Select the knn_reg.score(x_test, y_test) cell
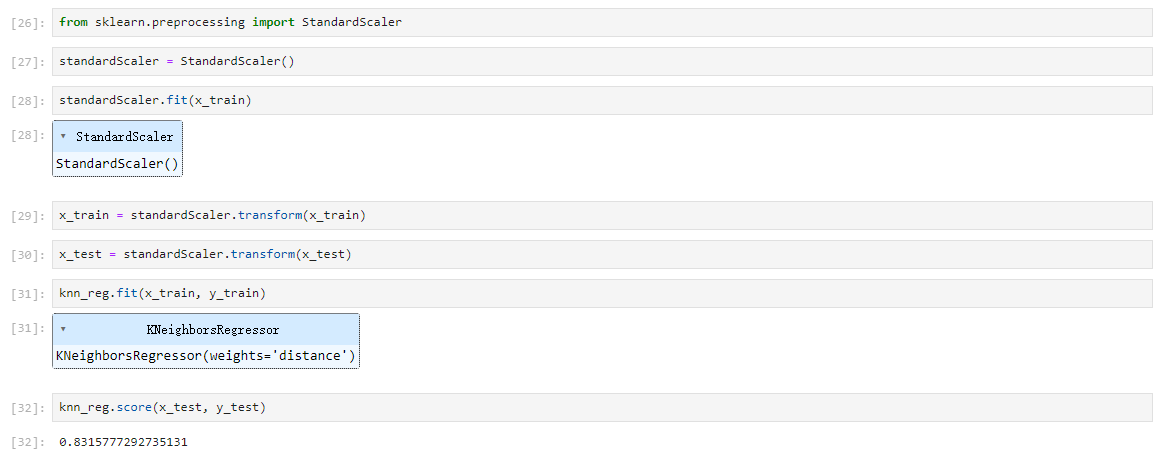Image resolution: width=1162 pixels, height=454 pixels. point(602,407)
